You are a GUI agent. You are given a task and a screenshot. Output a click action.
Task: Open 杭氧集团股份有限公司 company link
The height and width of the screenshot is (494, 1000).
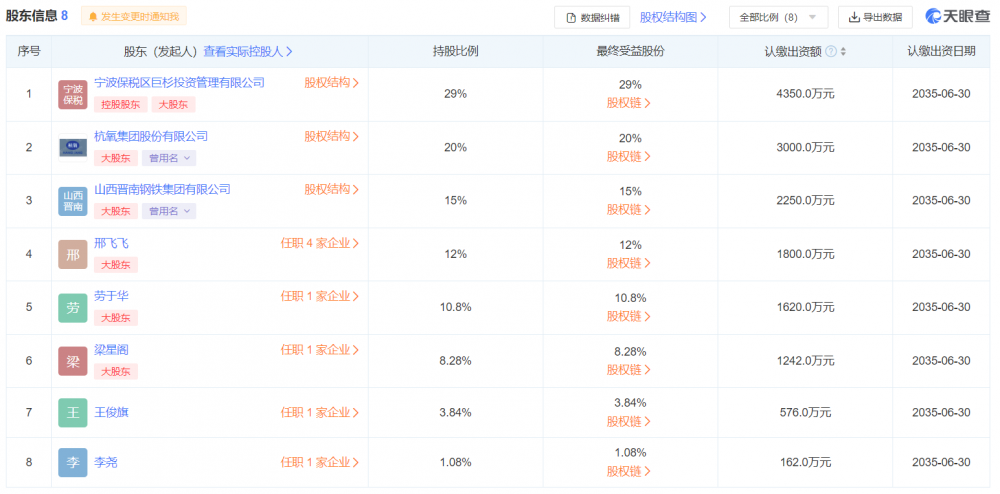(x=151, y=136)
